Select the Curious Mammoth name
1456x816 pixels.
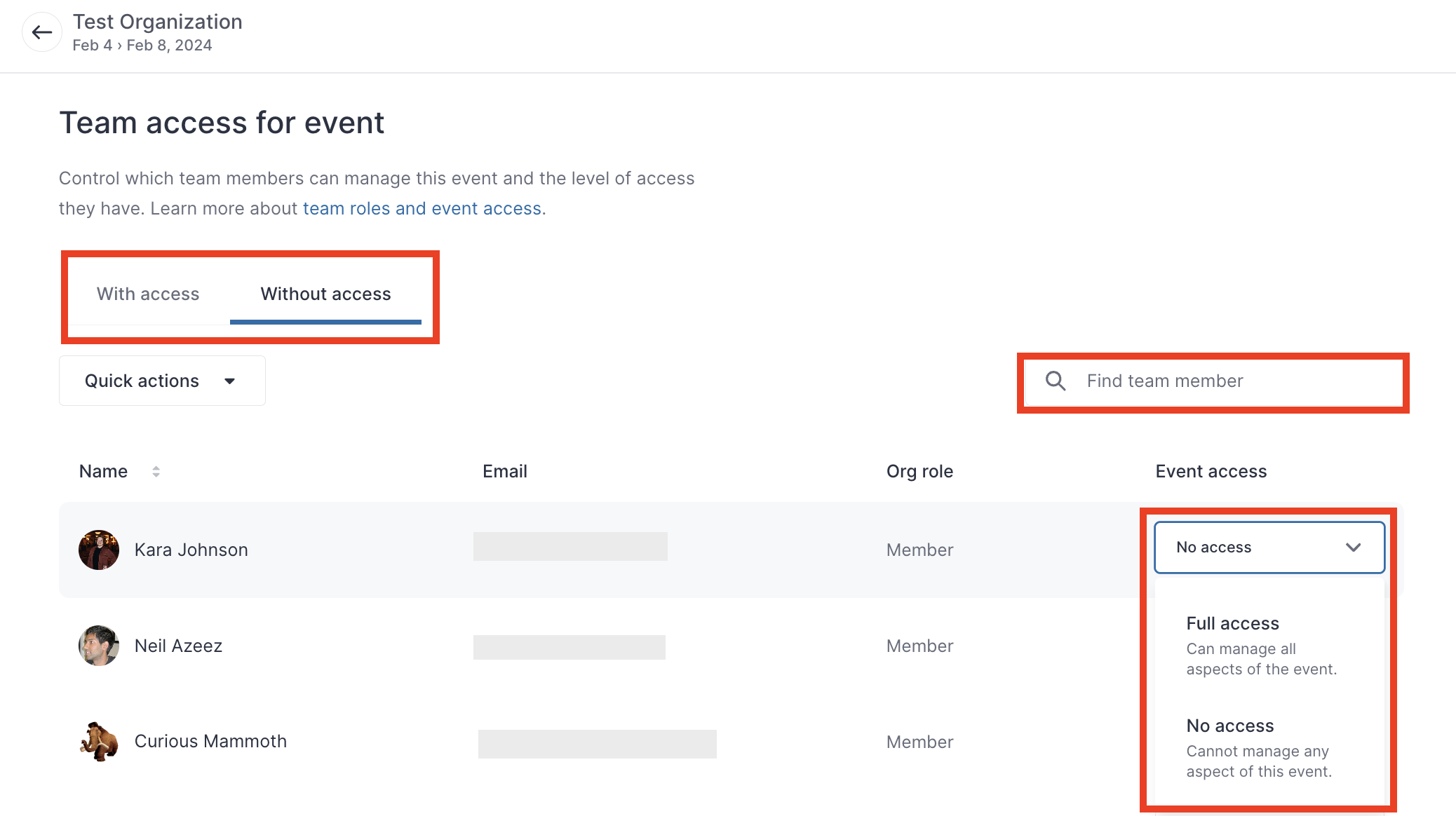click(210, 741)
